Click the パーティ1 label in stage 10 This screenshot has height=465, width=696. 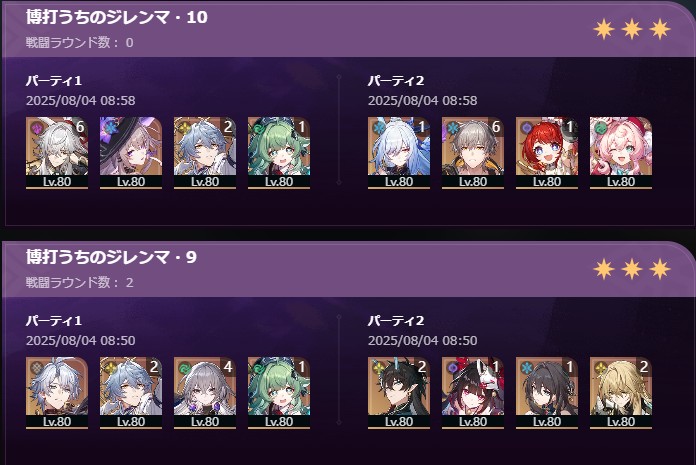coord(54,80)
